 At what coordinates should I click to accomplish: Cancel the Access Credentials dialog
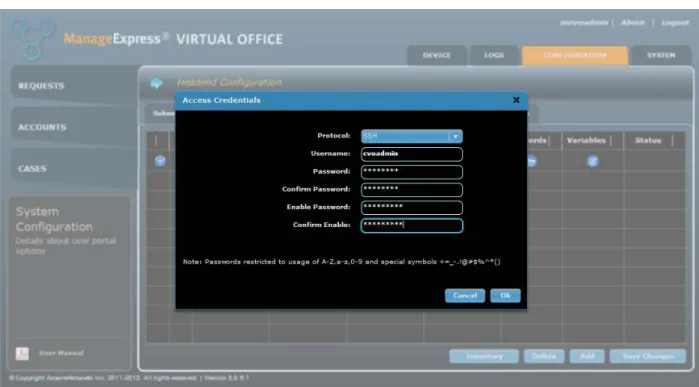coord(465,296)
